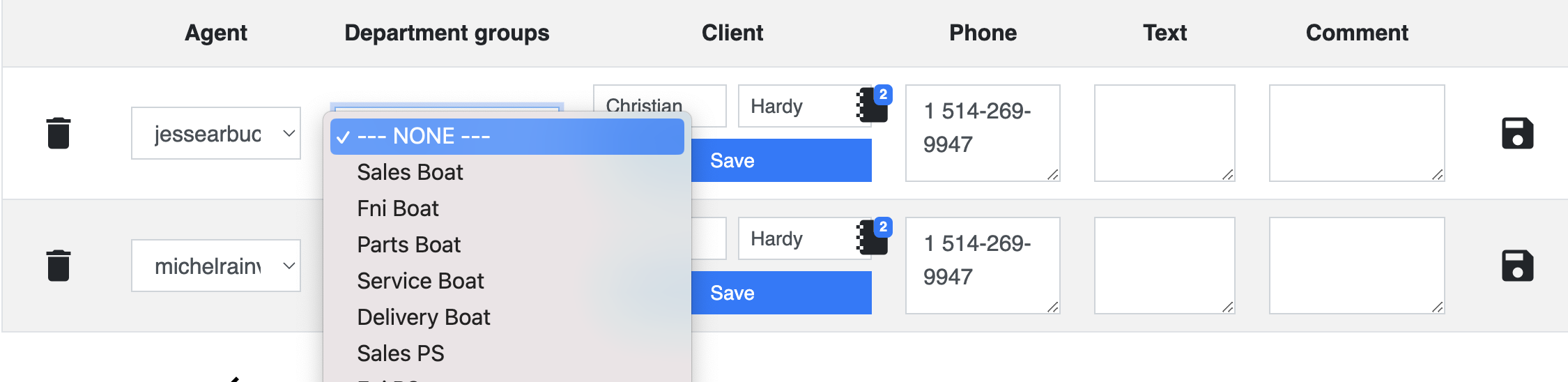Click the second row Hardy last name field
Viewport: 1568px width, 382px height.
pyautogui.click(x=798, y=238)
